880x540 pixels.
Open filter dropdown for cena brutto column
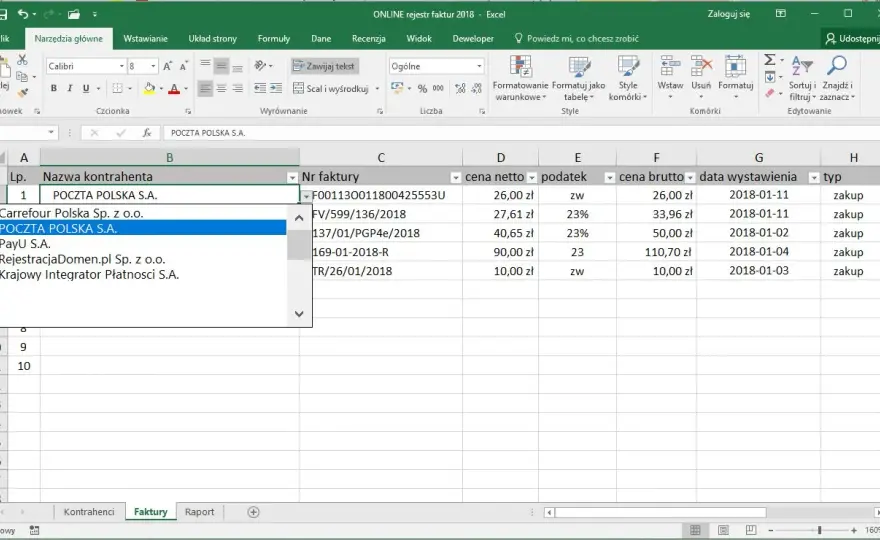690,177
